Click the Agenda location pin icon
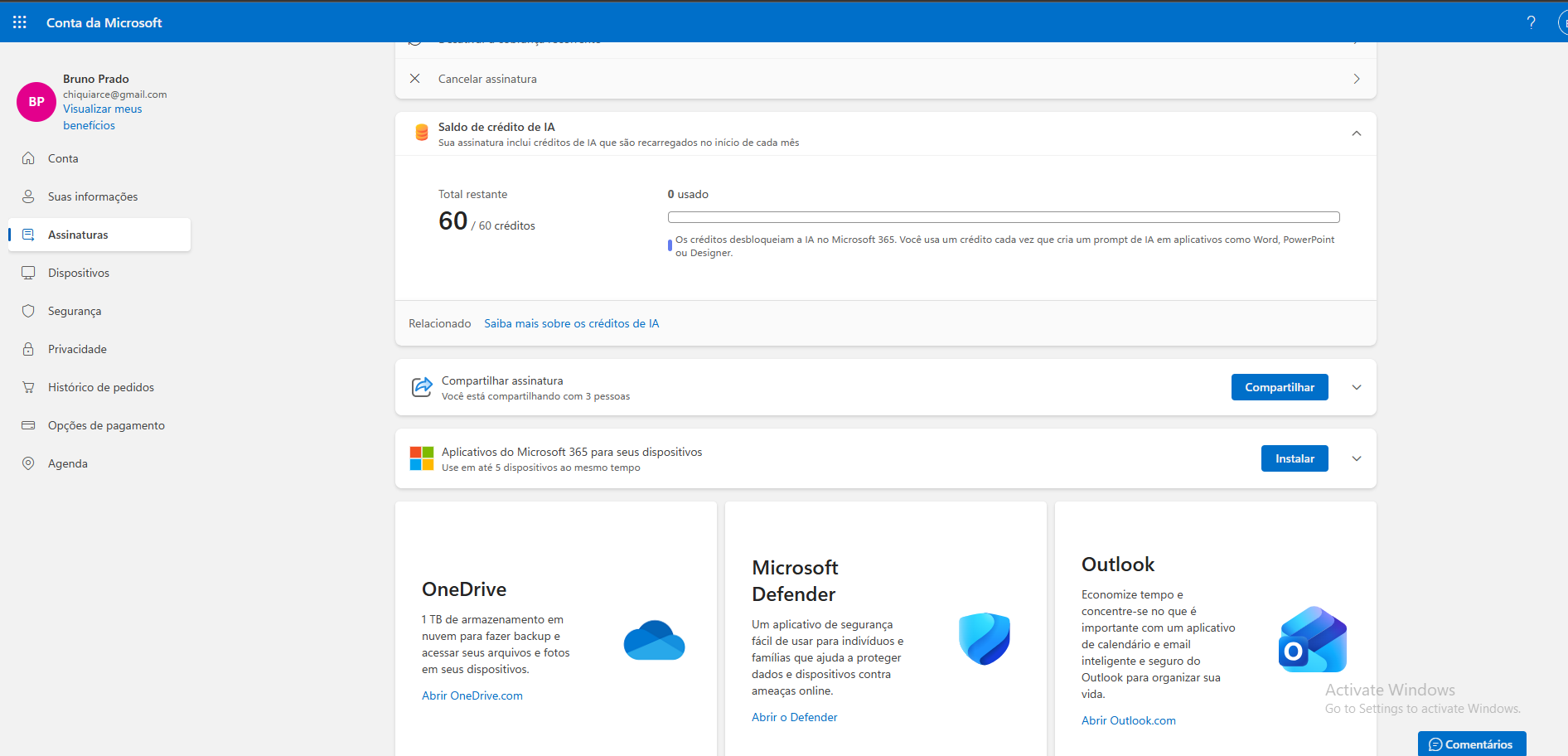This screenshot has height=756, width=1568. pyautogui.click(x=28, y=463)
